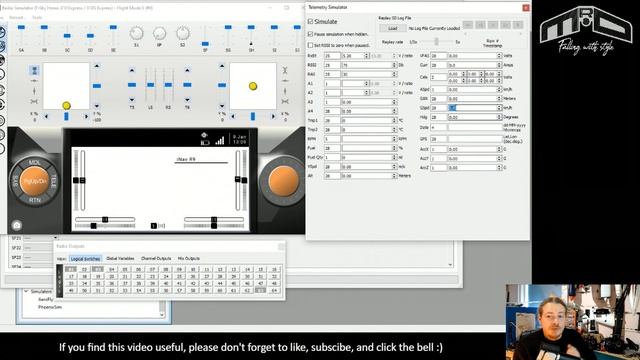Click the RTN key on the radio

[x=35, y=200]
